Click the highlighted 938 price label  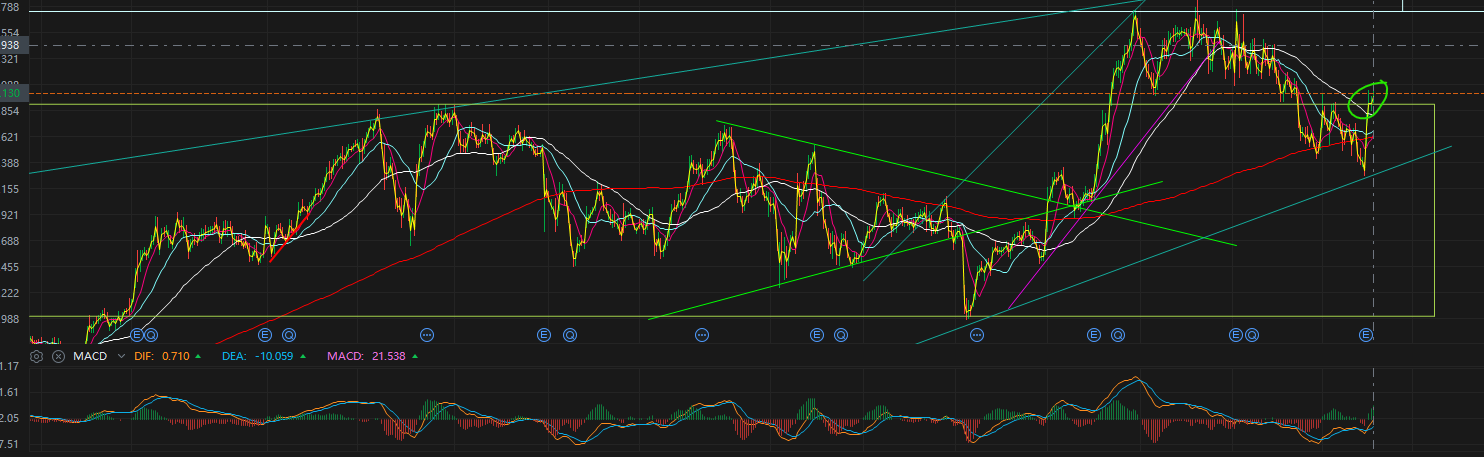(14, 46)
